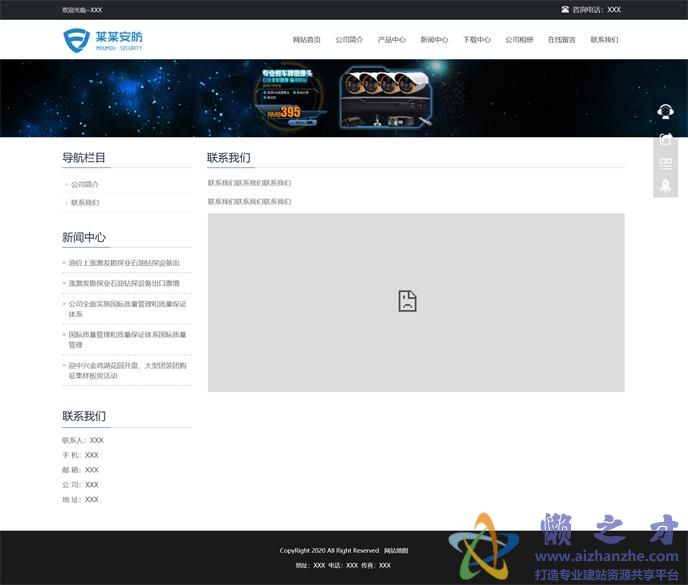Click the rocket back-to-top icon
Viewport: 688px width, 585px height.
[665, 186]
